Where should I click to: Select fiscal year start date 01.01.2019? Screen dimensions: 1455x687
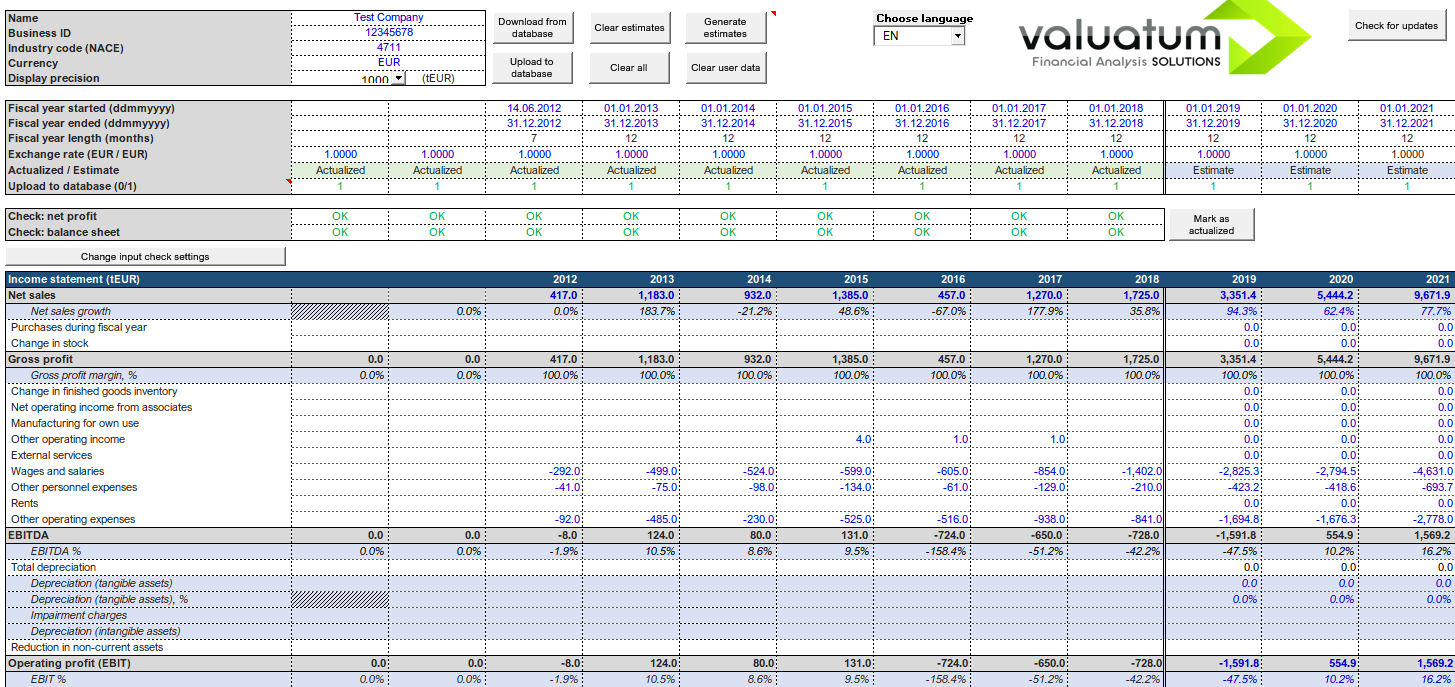point(1213,108)
